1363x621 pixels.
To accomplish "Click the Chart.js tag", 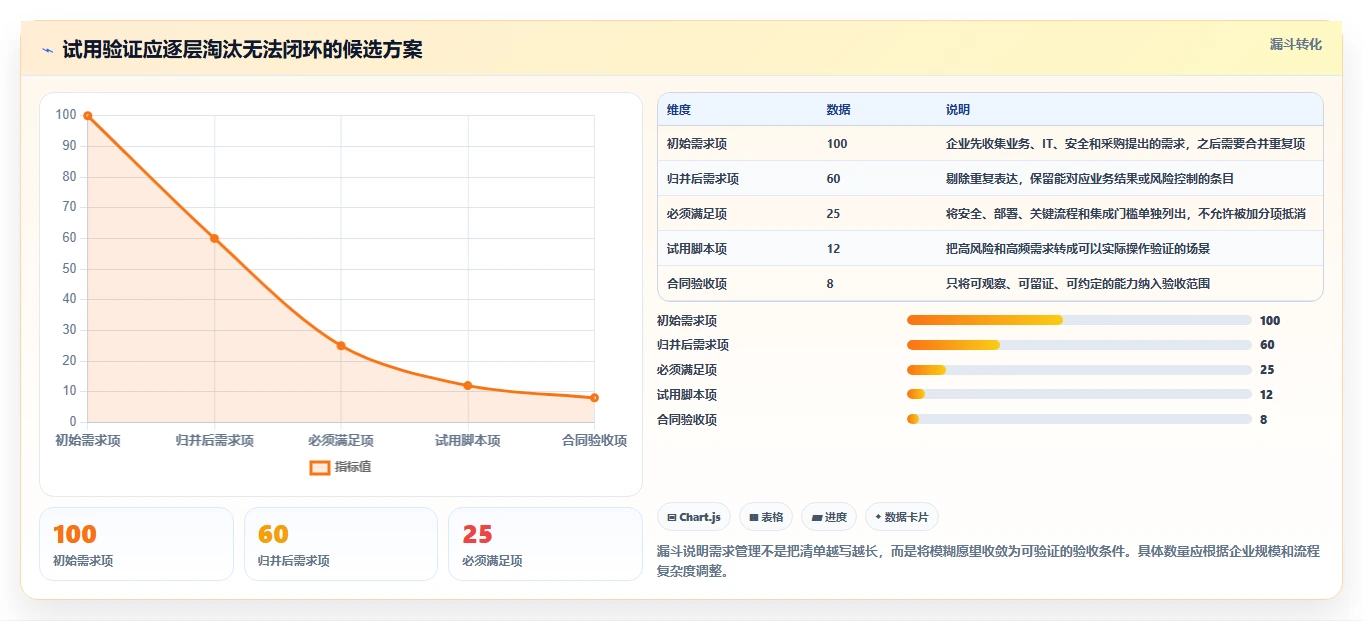I will [x=694, y=517].
